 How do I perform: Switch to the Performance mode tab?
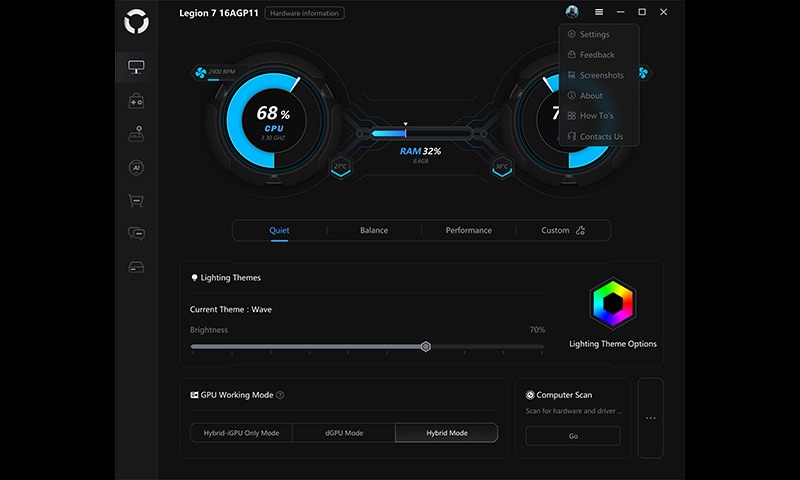point(468,230)
